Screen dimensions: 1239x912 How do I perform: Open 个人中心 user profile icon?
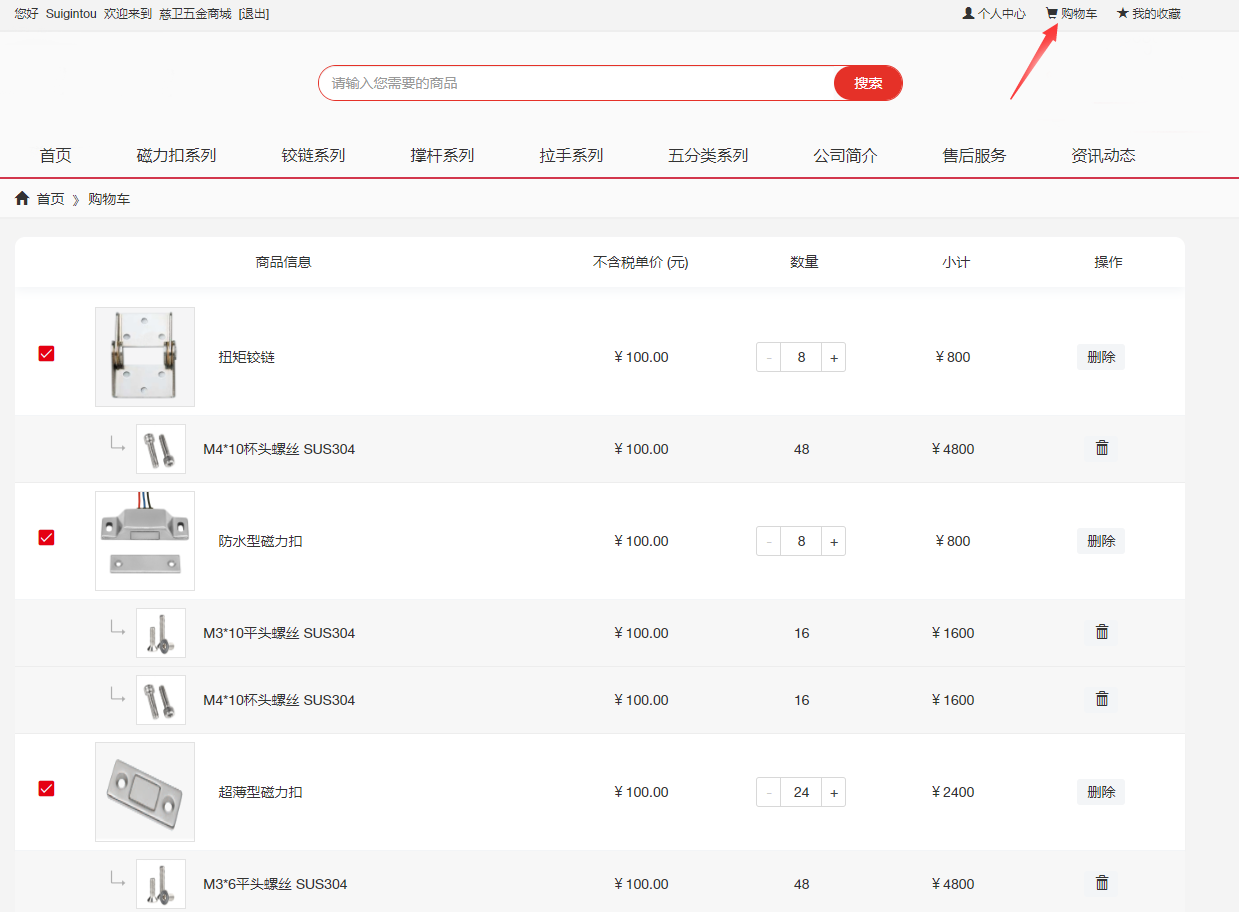pos(968,14)
